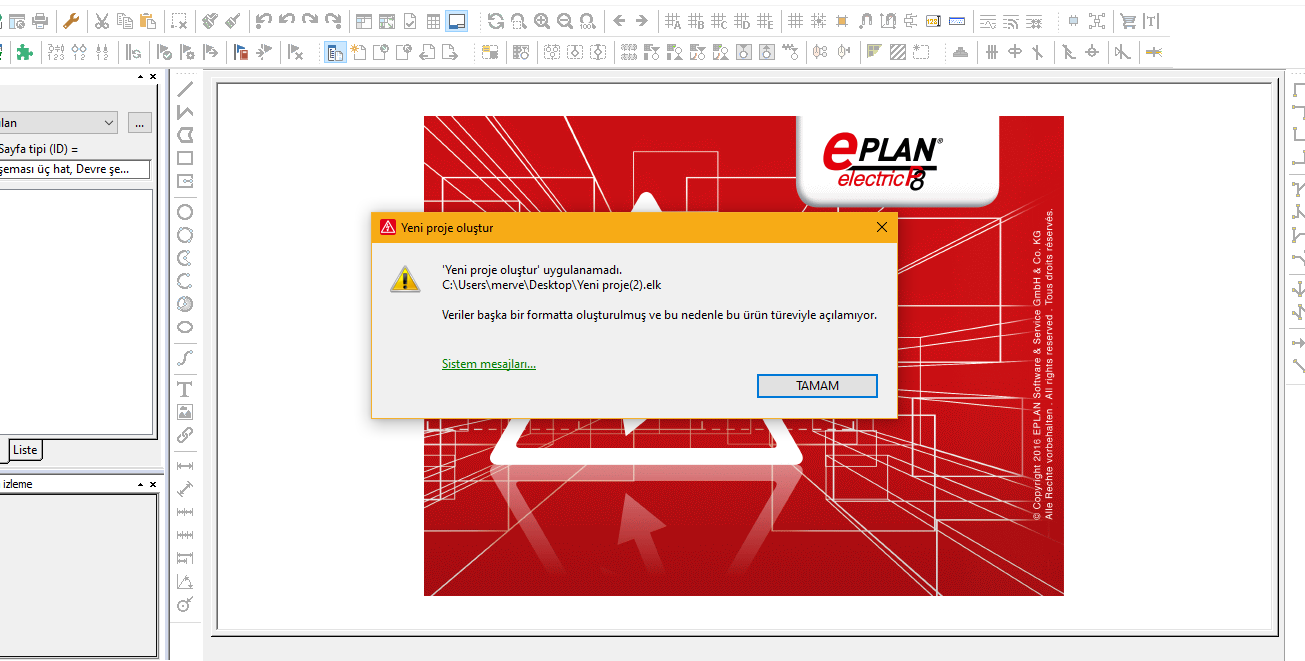Close the Yeni proje oluştur dialog
The image size is (1305, 661).
click(x=881, y=227)
